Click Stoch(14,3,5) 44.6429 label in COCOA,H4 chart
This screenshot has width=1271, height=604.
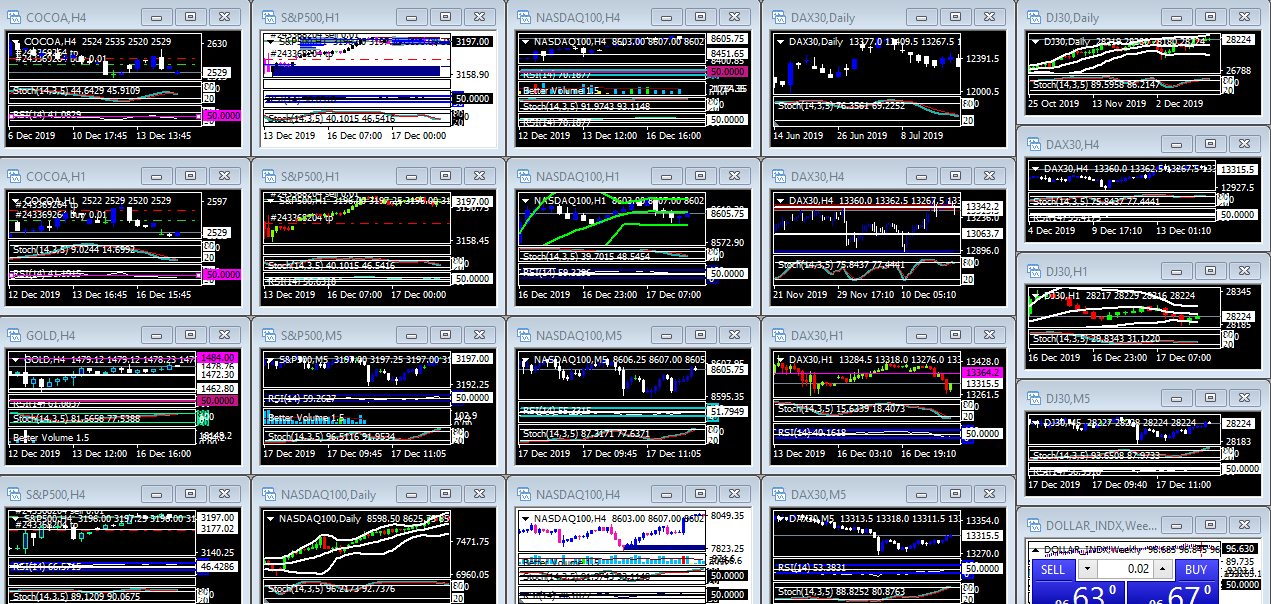coord(75,90)
